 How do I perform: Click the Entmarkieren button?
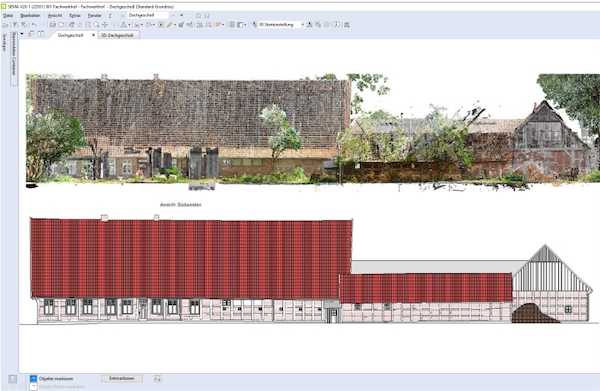click(122, 378)
